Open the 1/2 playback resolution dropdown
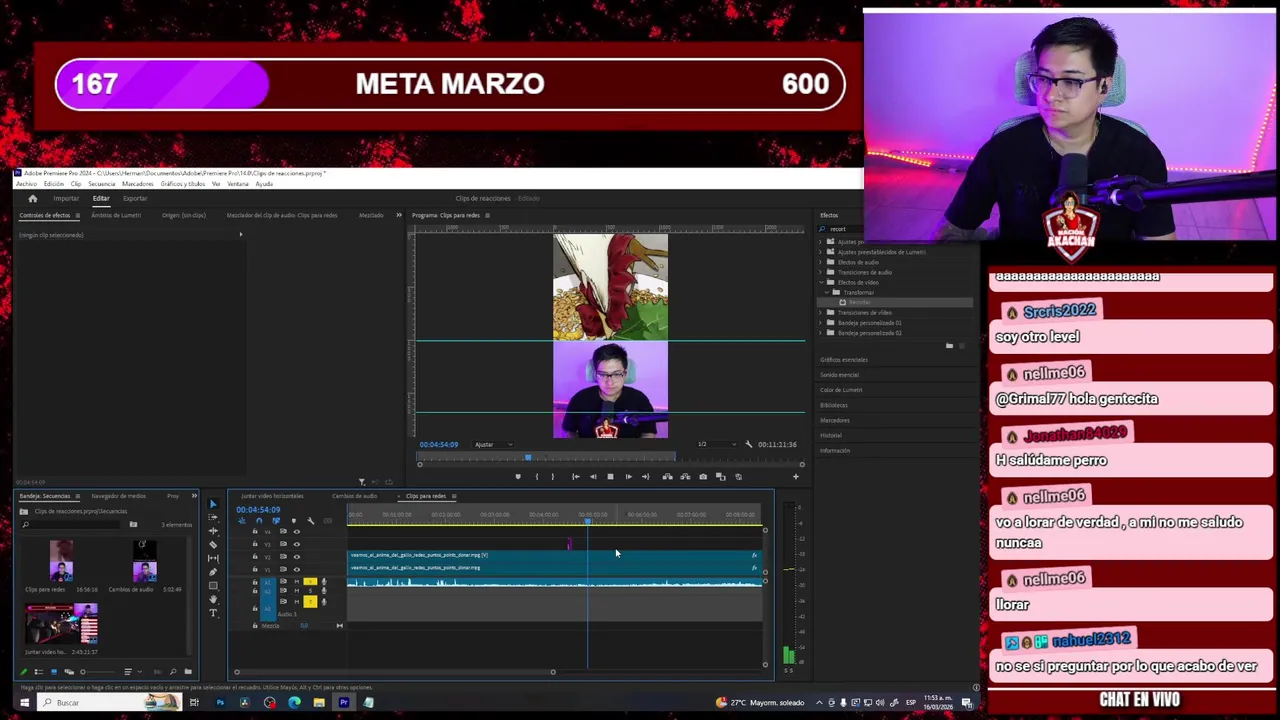This screenshot has height=720, width=1280. [x=718, y=444]
